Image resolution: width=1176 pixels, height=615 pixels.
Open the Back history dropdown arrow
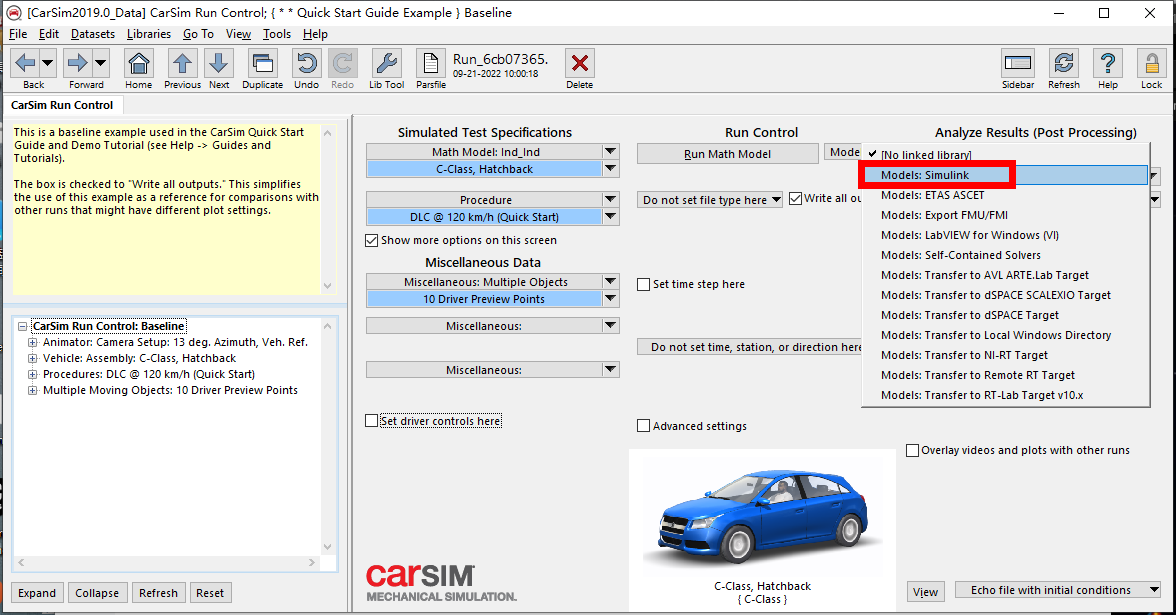click(47, 64)
